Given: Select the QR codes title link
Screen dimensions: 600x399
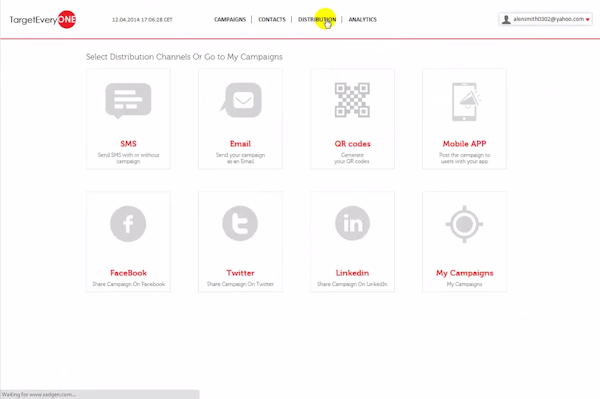Looking at the screenshot, I should tap(352, 144).
